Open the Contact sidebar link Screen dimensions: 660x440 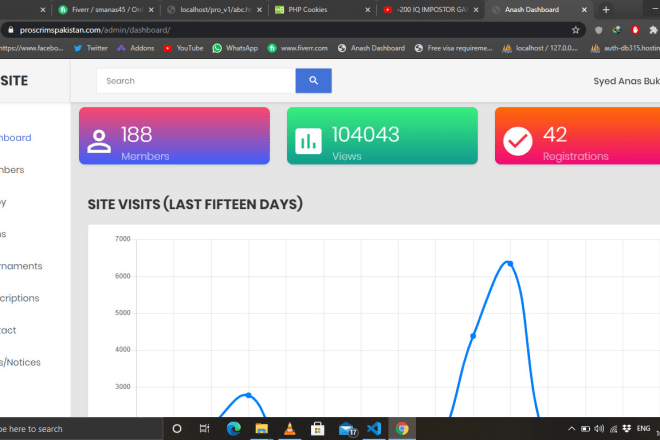click(8, 330)
